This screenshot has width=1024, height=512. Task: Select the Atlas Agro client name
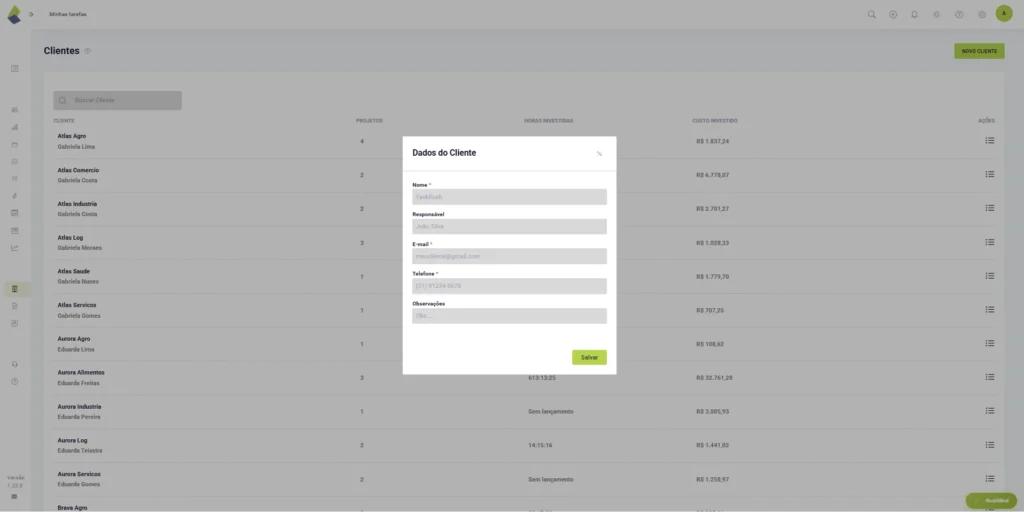click(72, 136)
